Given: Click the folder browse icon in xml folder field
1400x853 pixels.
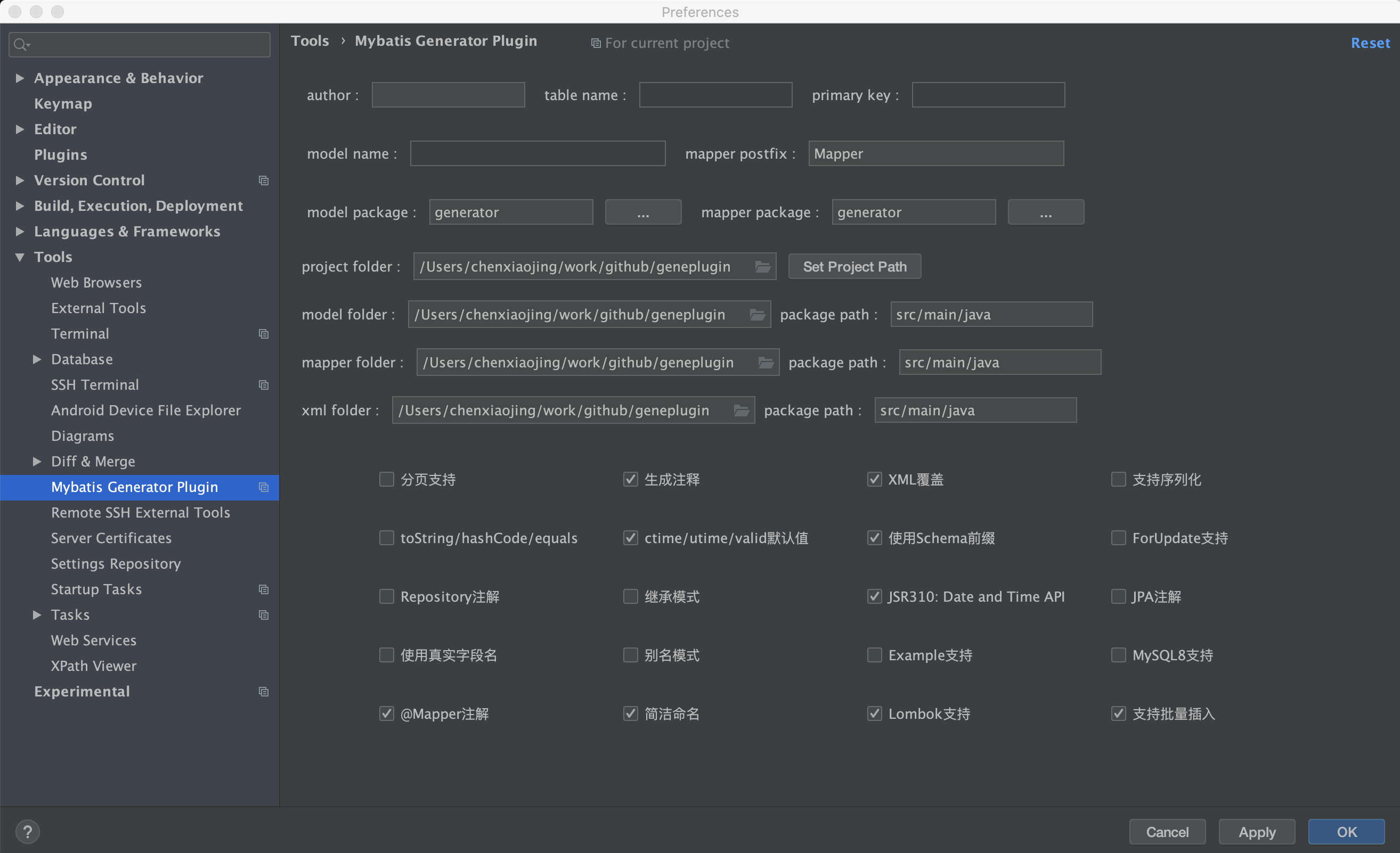Looking at the screenshot, I should 741,410.
